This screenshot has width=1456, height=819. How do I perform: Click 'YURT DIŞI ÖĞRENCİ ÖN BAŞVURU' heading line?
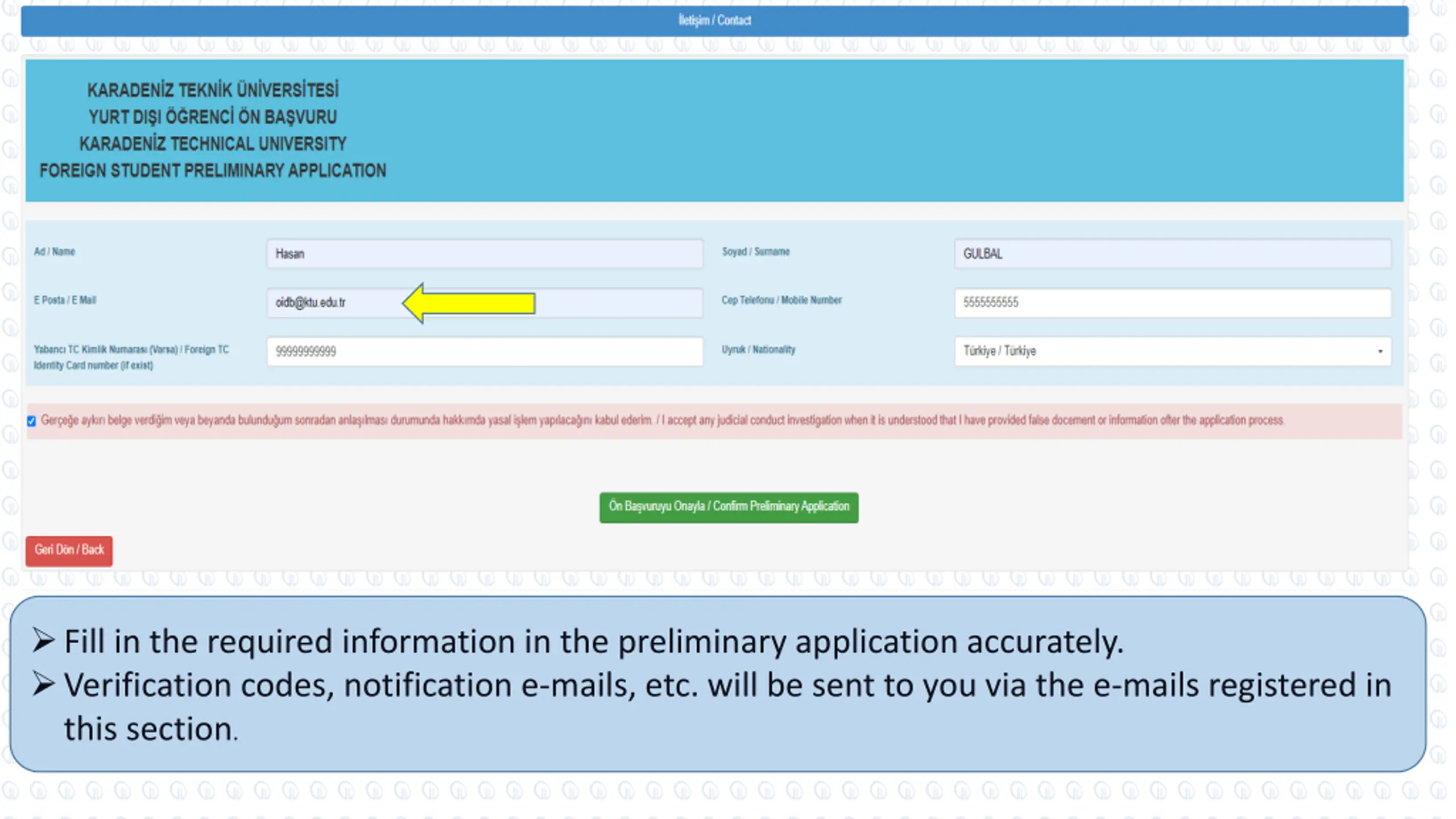[213, 117]
